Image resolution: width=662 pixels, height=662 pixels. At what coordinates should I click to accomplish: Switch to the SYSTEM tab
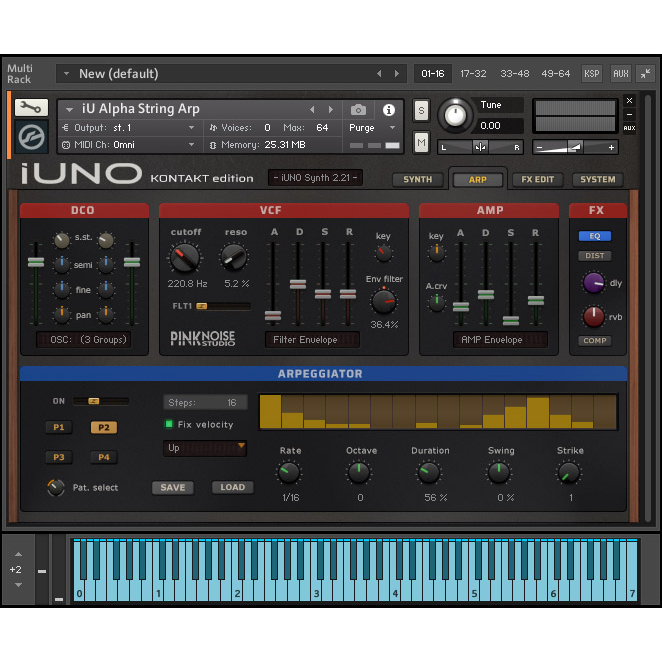tap(597, 179)
